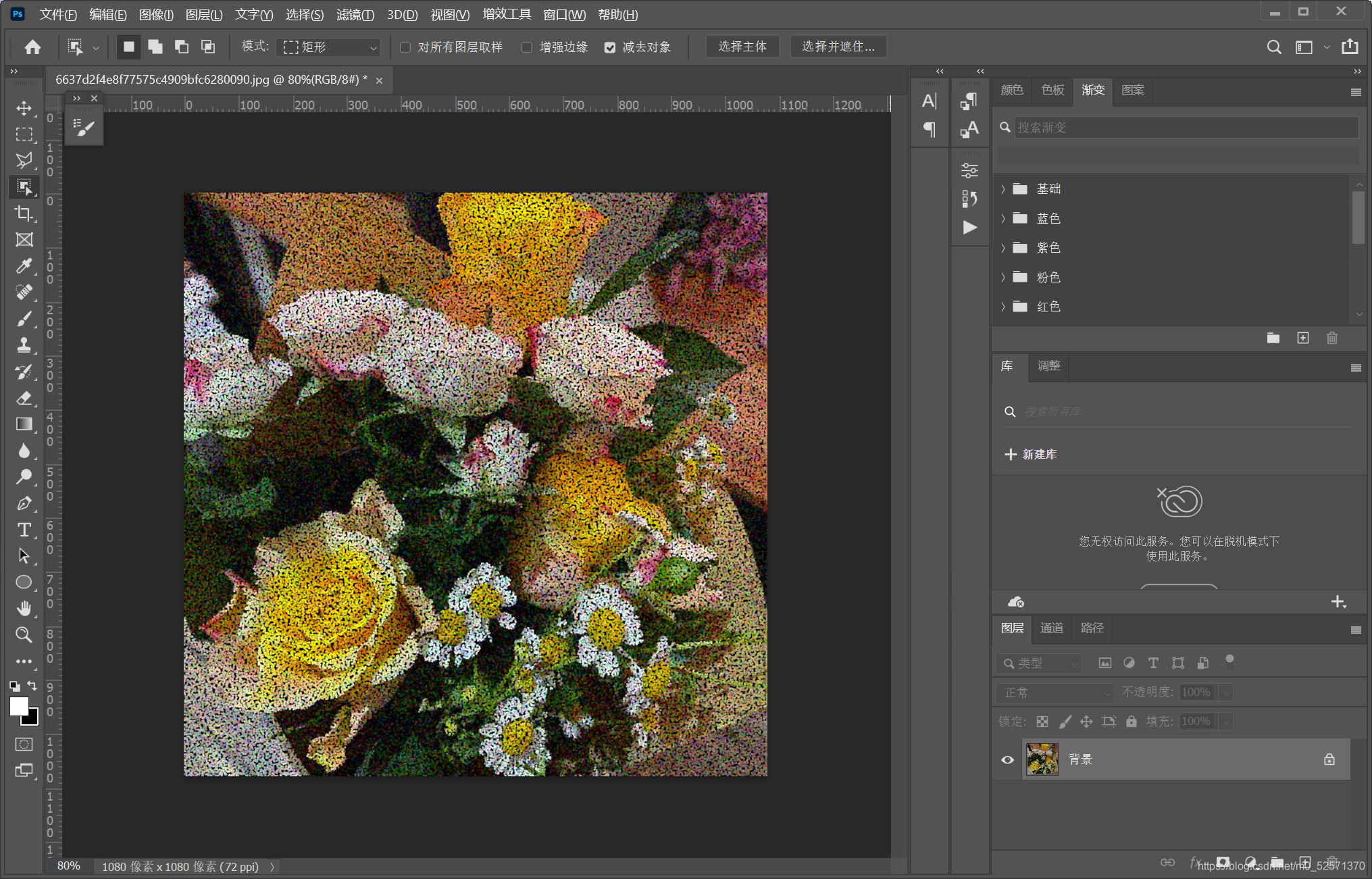Uncheck the 减去对象 option
The width and height of the screenshot is (1372, 879).
click(x=610, y=47)
